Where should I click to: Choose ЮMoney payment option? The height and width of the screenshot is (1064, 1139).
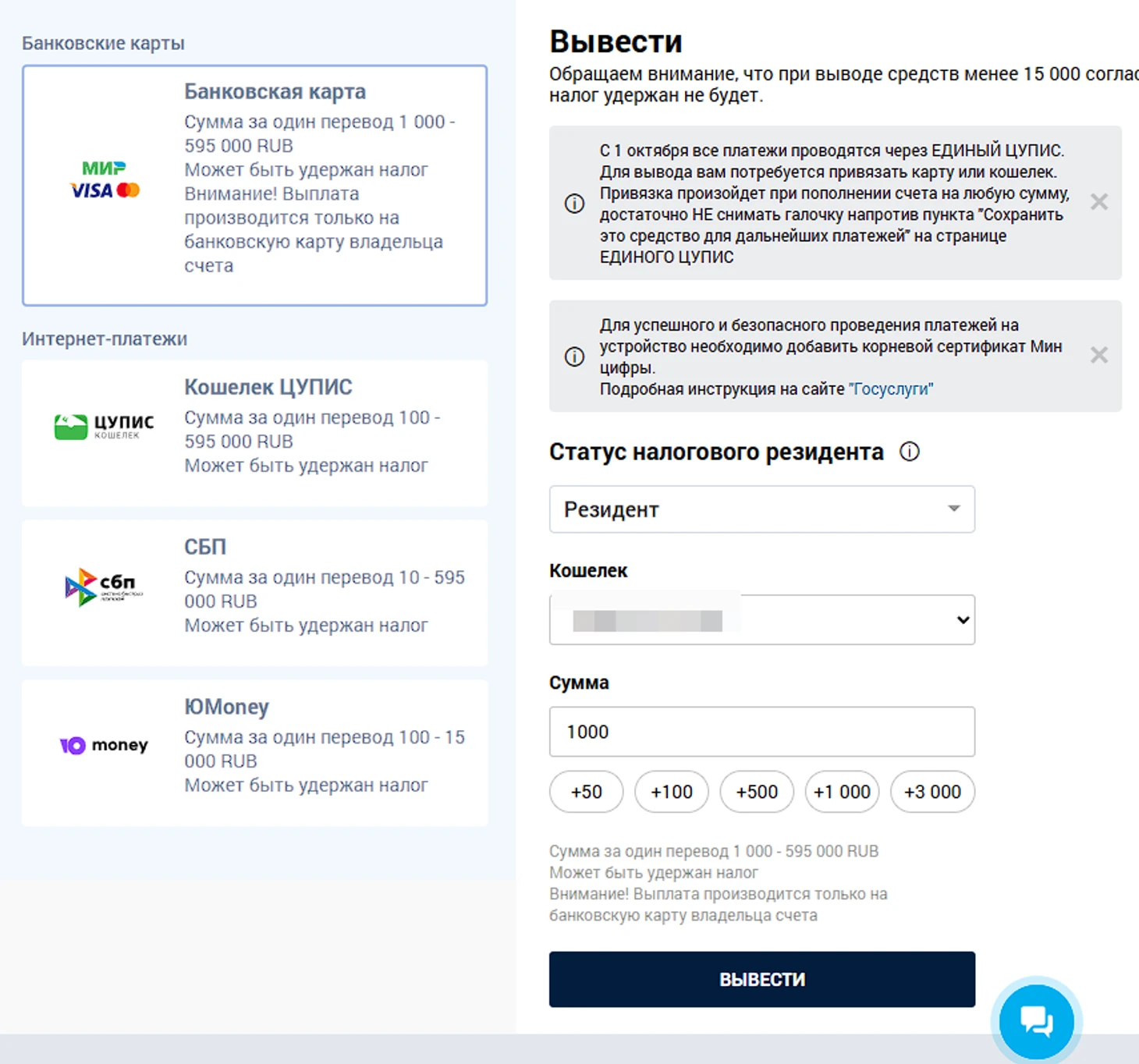(x=254, y=753)
